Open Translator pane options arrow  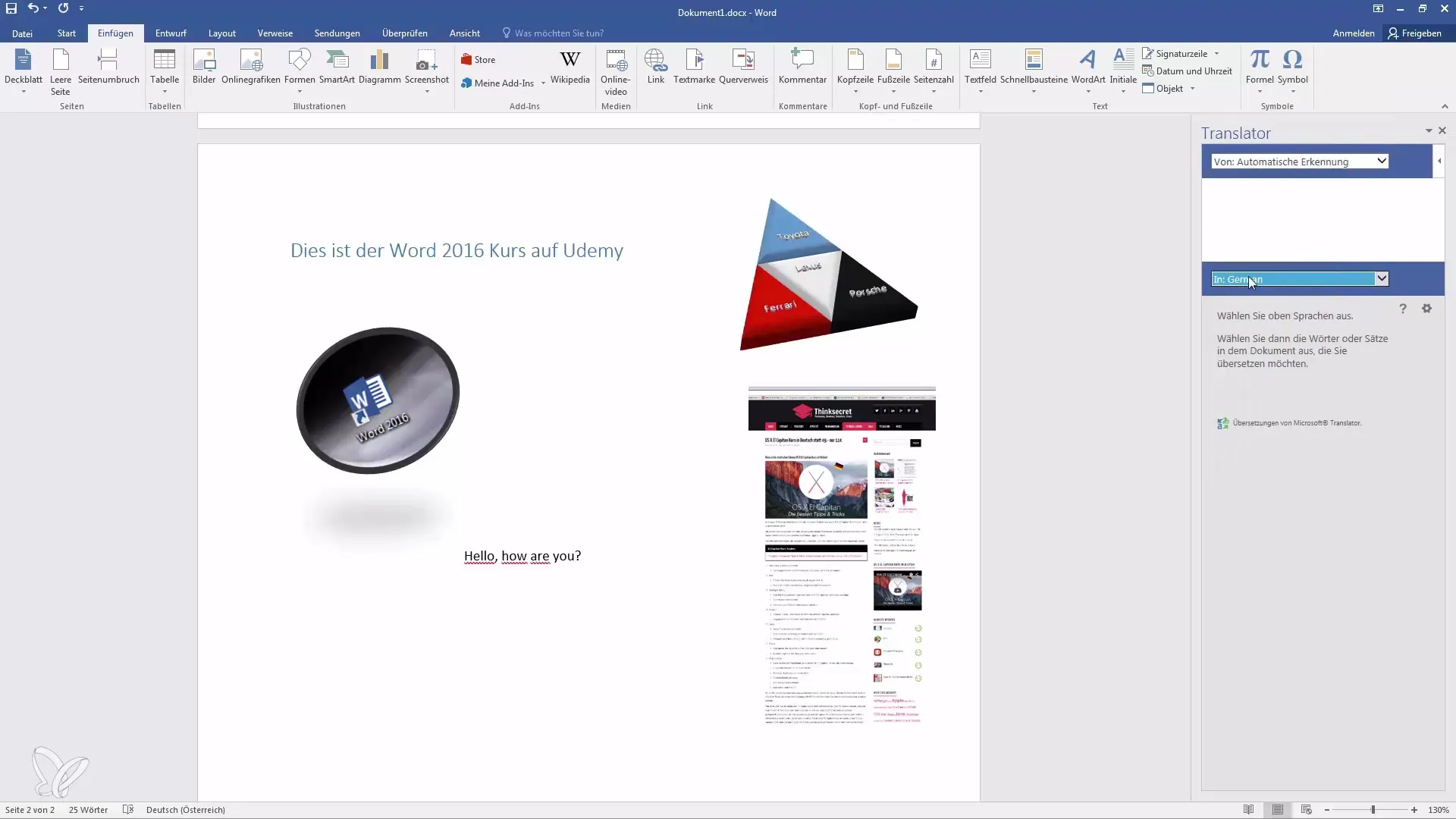(x=1429, y=130)
